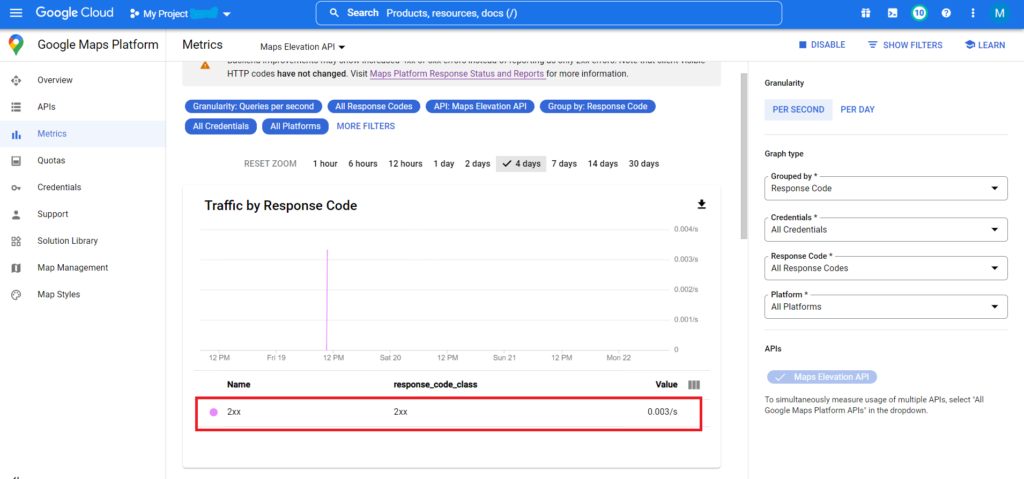Screen dimensions: 1024x479
Task: Select the 1 hour time range
Action: (325, 164)
